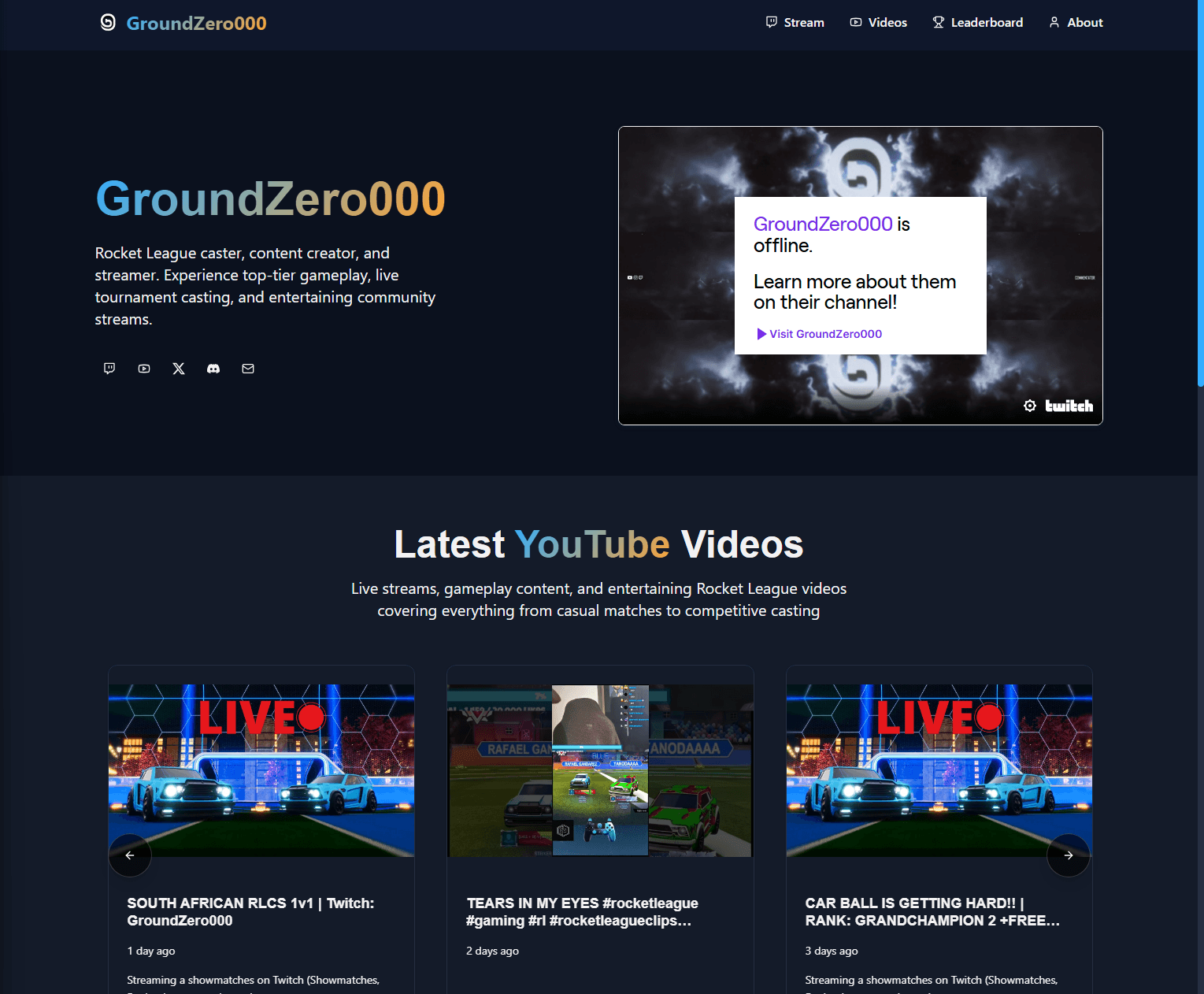This screenshot has height=994, width=1204.
Task: Join Discord via the Discord icon
Action: click(x=213, y=369)
